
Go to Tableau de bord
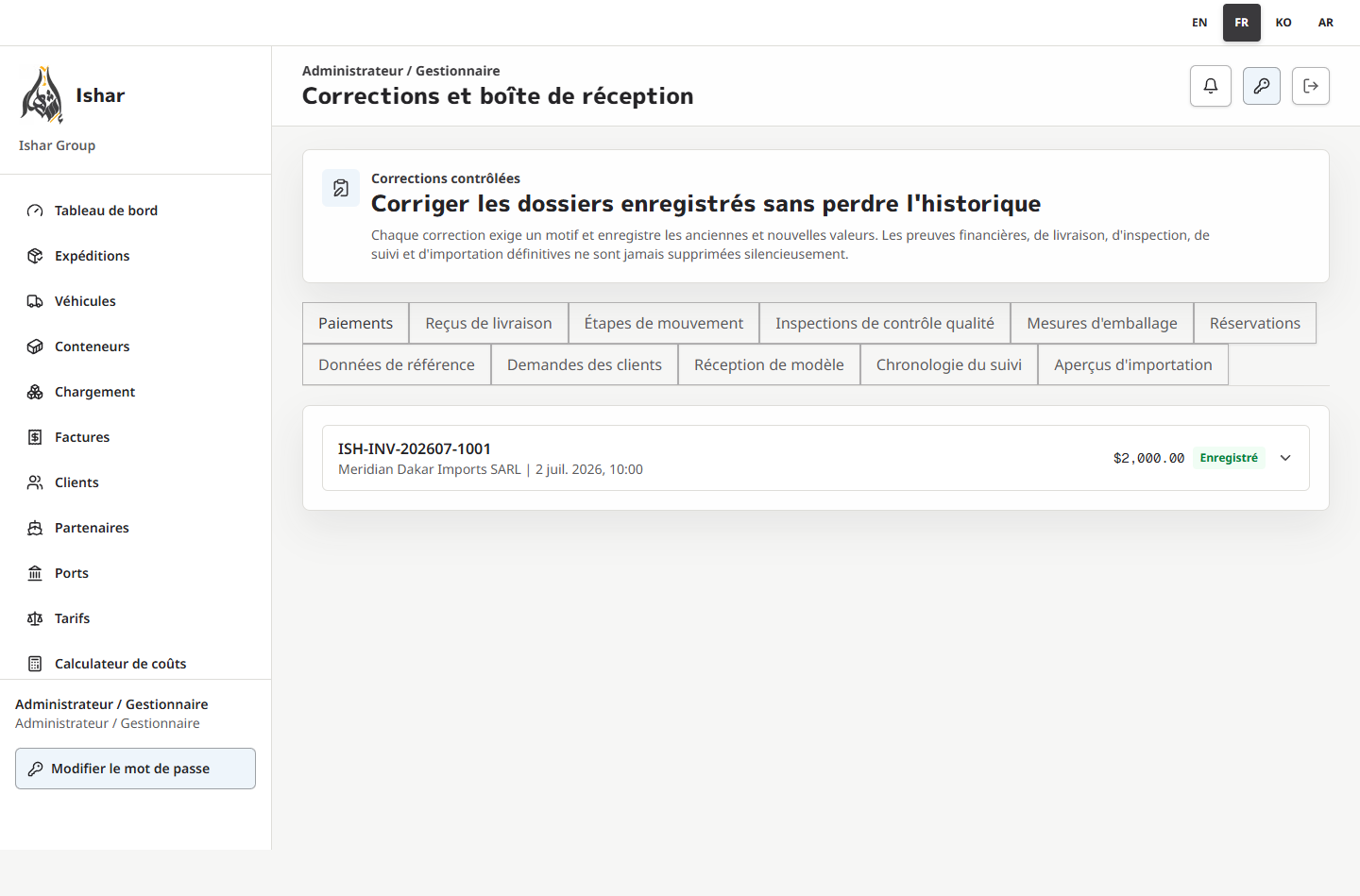(135, 211)
